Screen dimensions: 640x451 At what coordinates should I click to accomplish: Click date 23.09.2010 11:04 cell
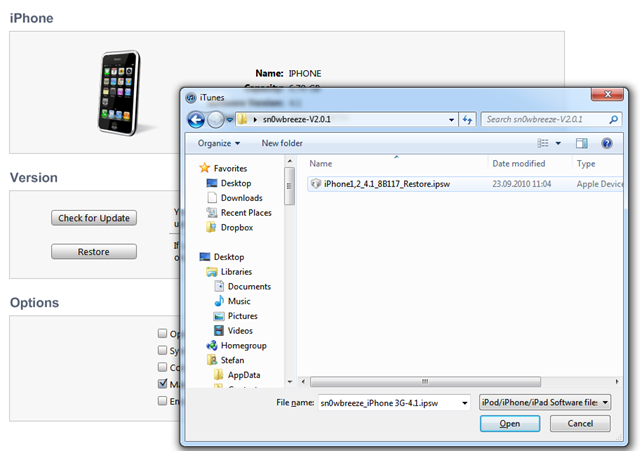click(x=522, y=184)
